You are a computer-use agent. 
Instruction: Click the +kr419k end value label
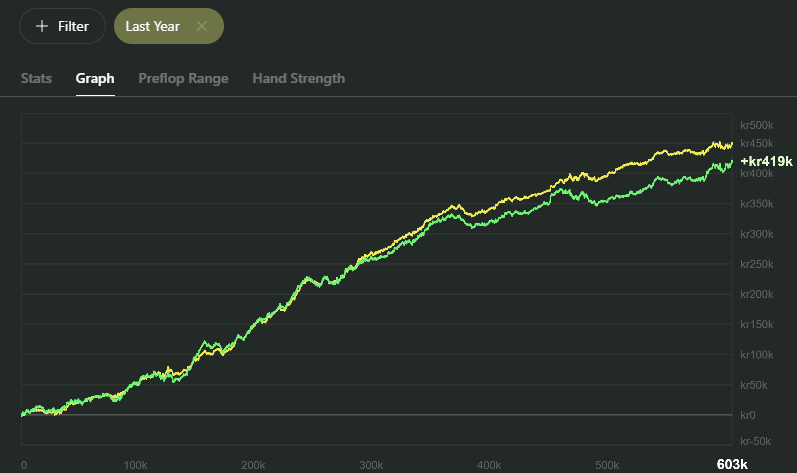pyautogui.click(x=766, y=161)
